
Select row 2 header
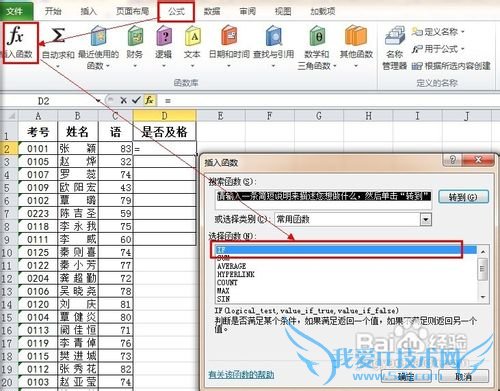(x=8, y=149)
